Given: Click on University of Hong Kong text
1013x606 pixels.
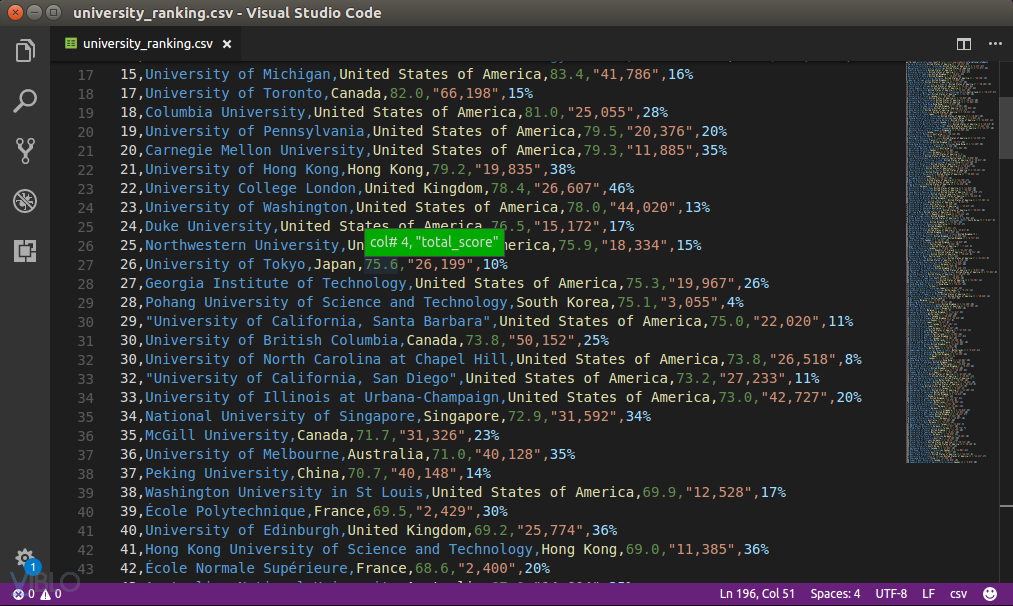Looking at the screenshot, I should coord(242,169).
